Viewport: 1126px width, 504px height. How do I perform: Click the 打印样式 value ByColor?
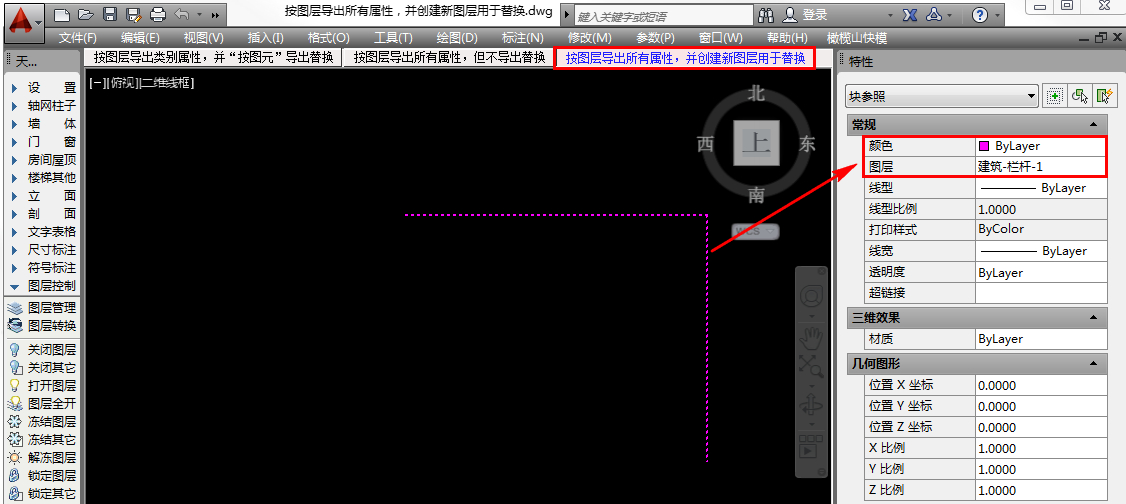1041,230
